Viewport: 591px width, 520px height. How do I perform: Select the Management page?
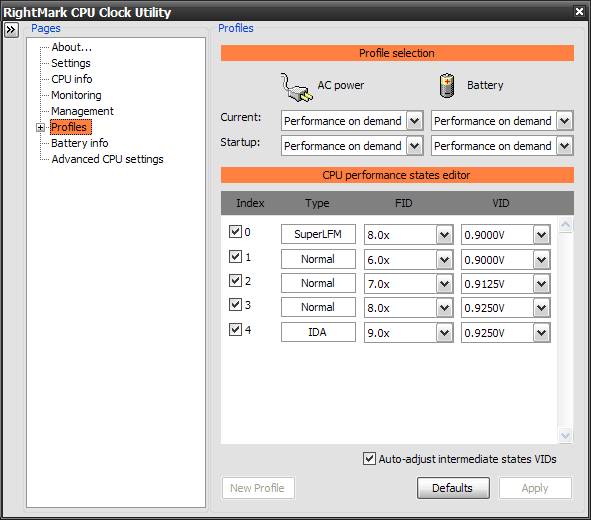tap(82, 111)
